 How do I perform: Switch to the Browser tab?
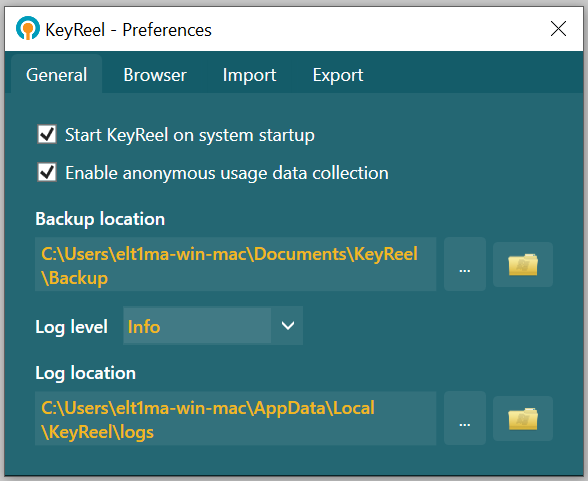pos(155,75)
